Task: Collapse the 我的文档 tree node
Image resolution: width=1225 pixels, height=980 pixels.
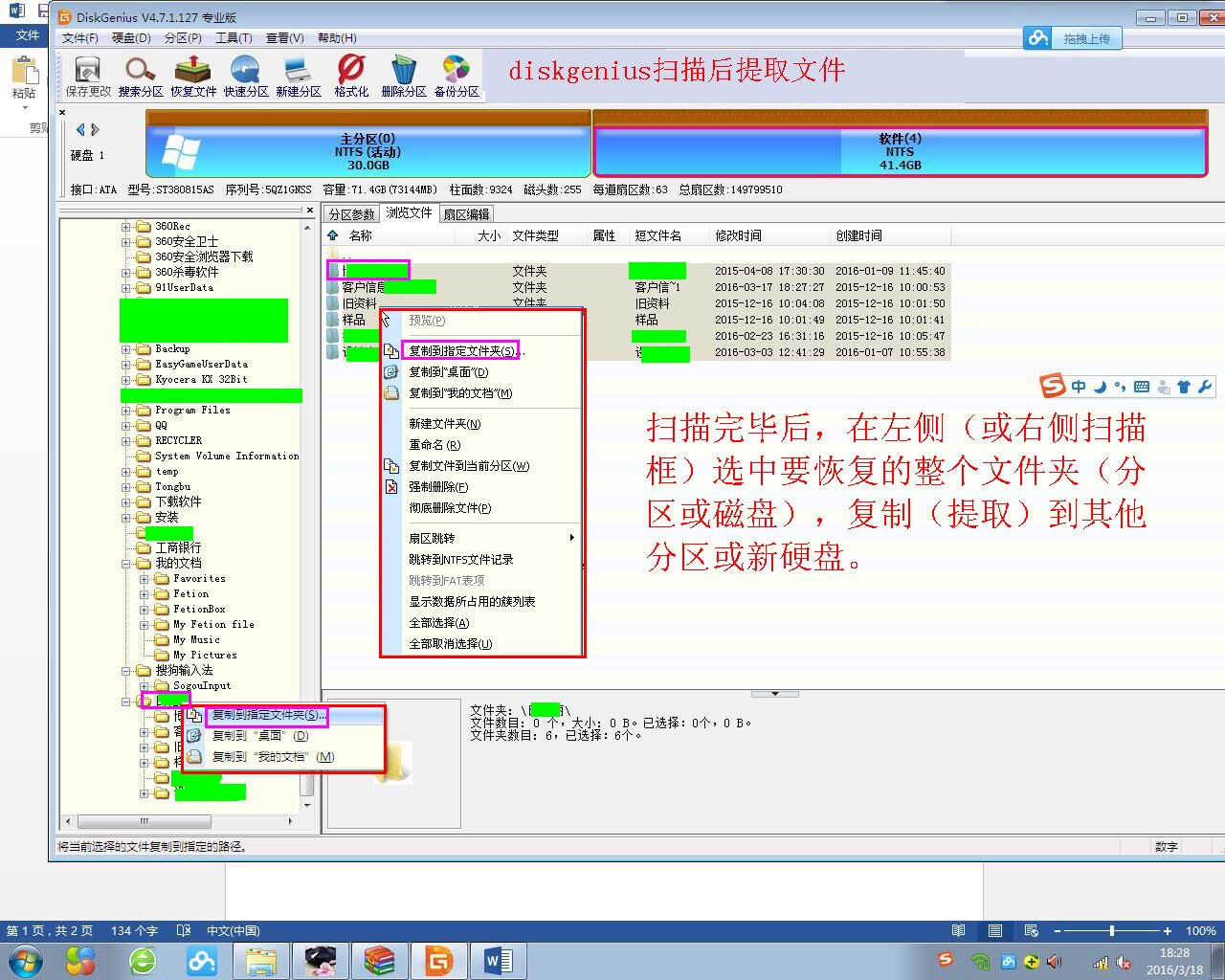Action: click(126, 564)
